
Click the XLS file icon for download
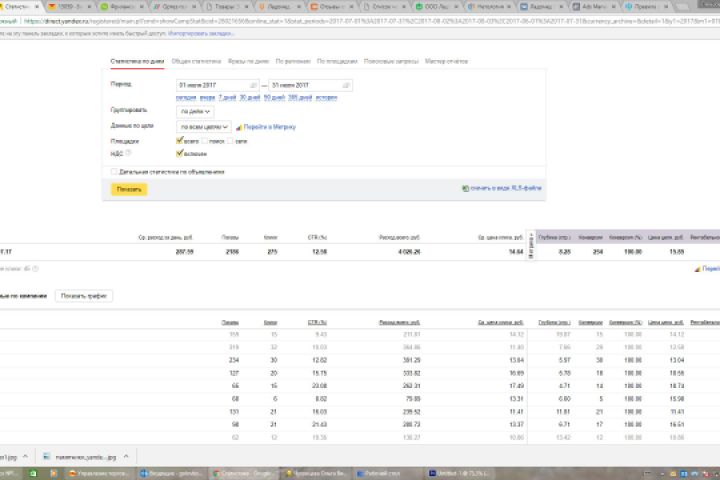click(x=465, y=188)
